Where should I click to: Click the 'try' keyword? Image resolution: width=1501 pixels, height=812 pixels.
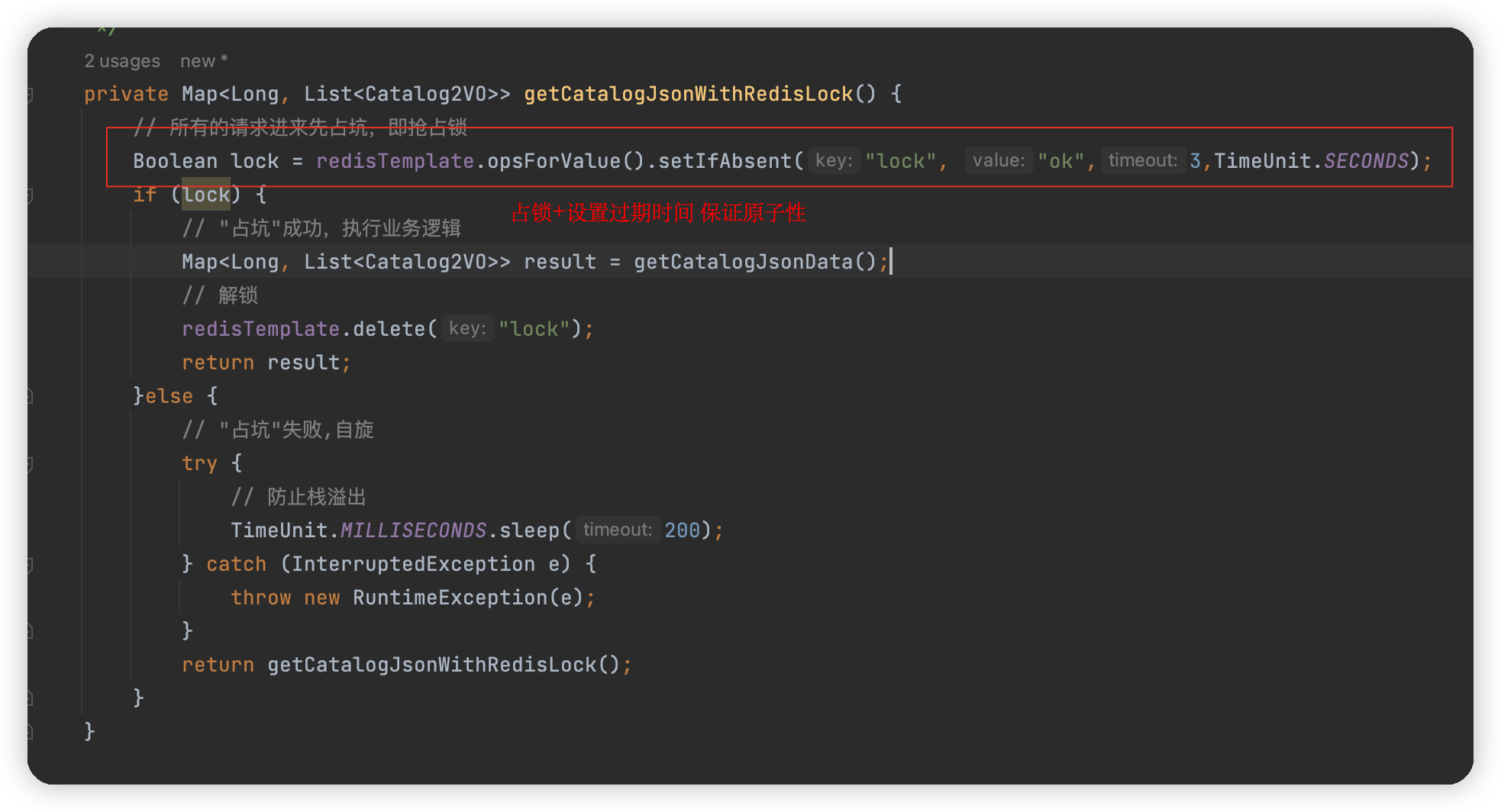point(199,463)
